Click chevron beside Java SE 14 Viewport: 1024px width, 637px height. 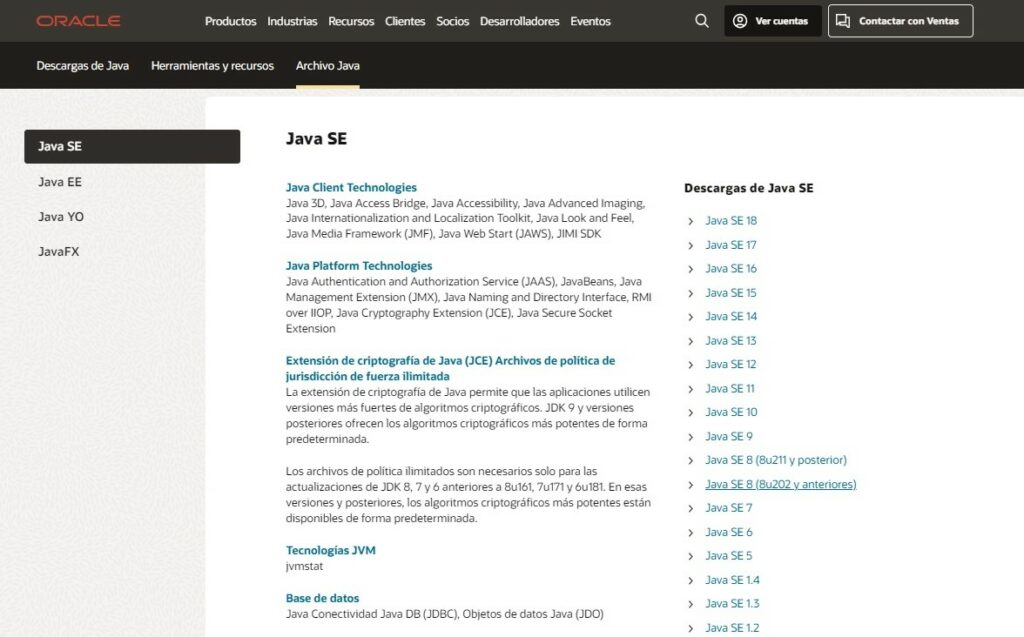click(x=690, y=317)
